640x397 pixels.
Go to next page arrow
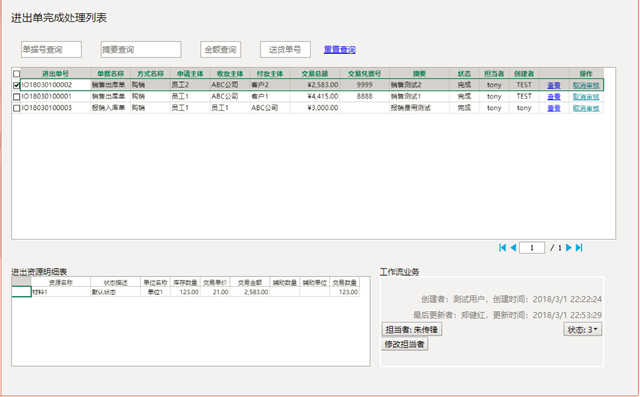click(x=569, y=248)
